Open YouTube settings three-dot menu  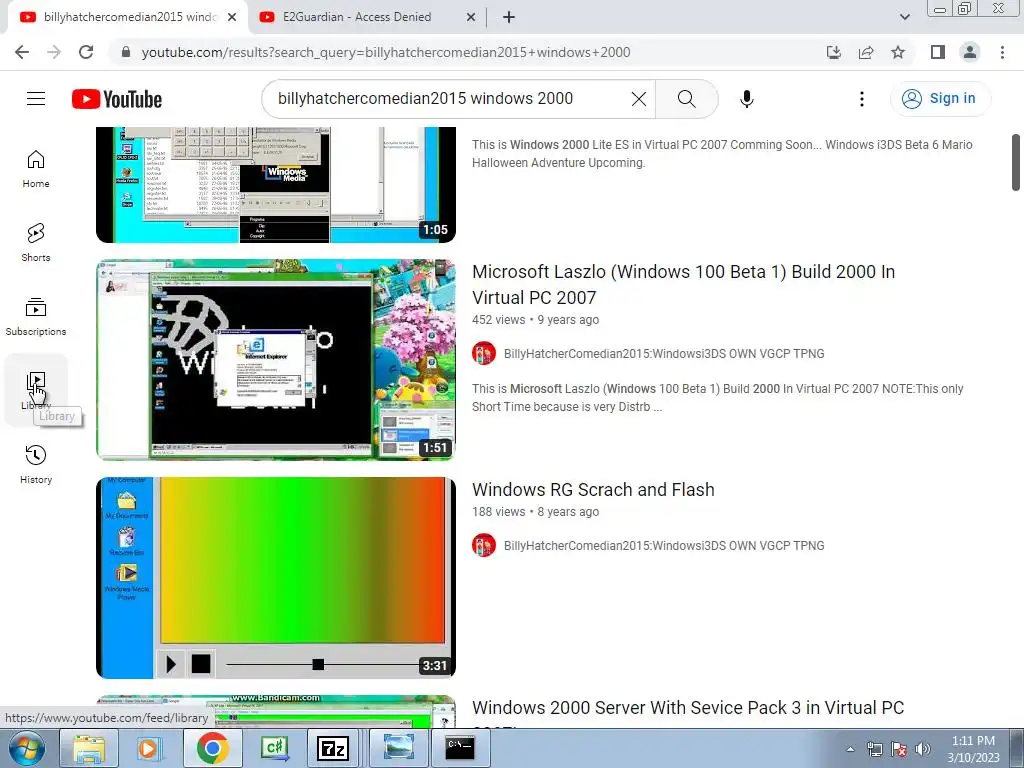point(862,99)
